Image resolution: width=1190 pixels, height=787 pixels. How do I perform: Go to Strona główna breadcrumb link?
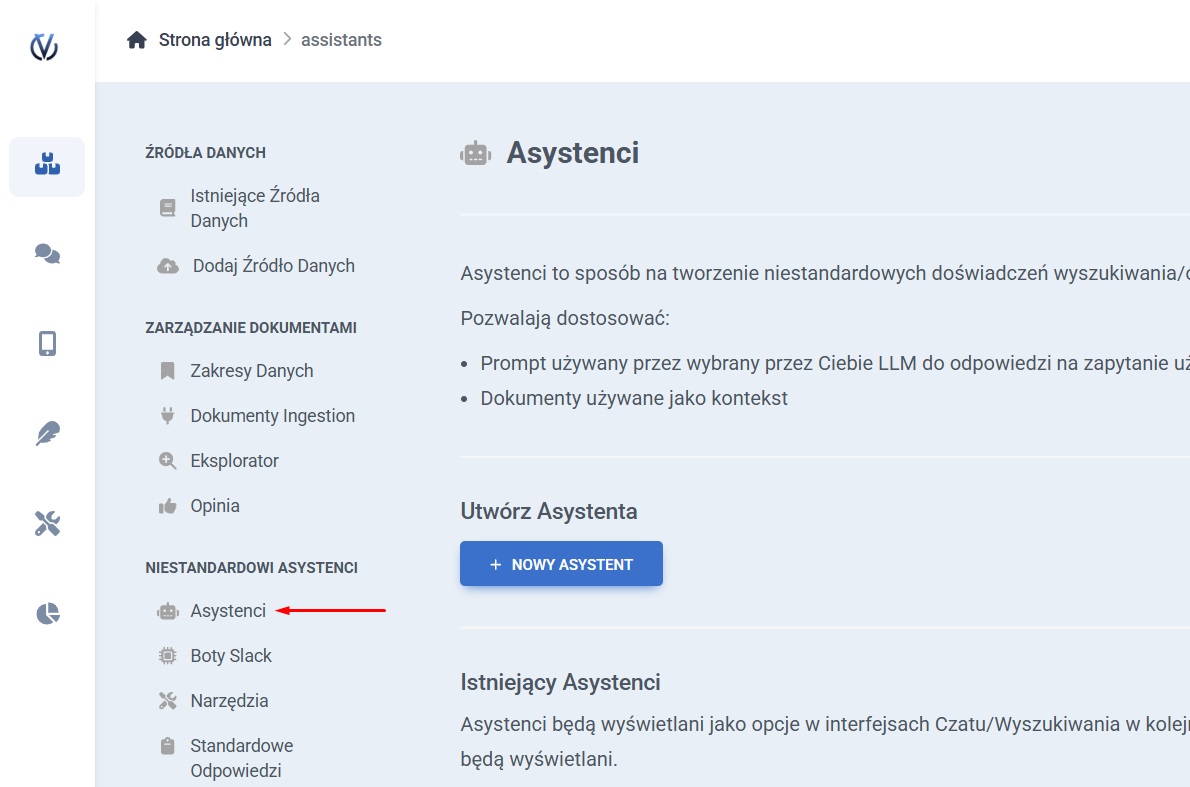point(215,40)
